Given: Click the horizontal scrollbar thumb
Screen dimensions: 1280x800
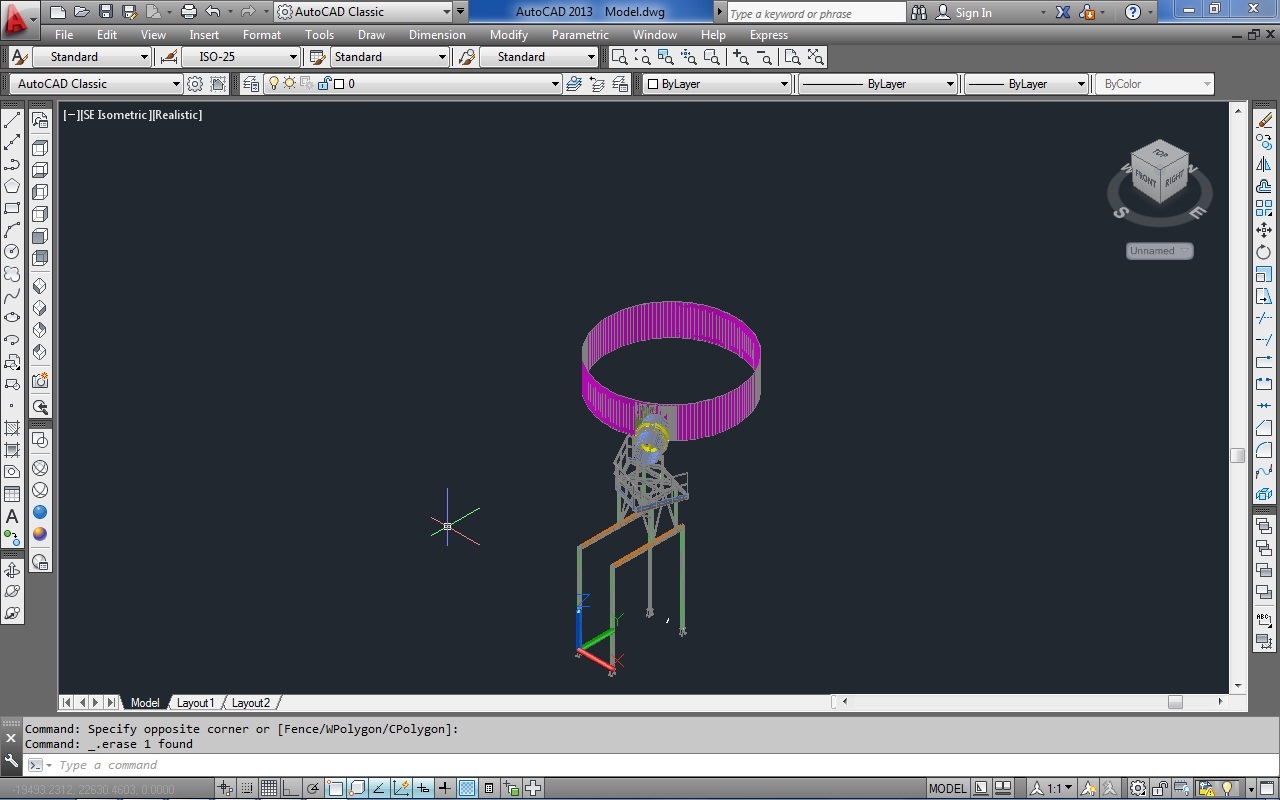Looking at the screenshot, I should [x=1175, y=702].
